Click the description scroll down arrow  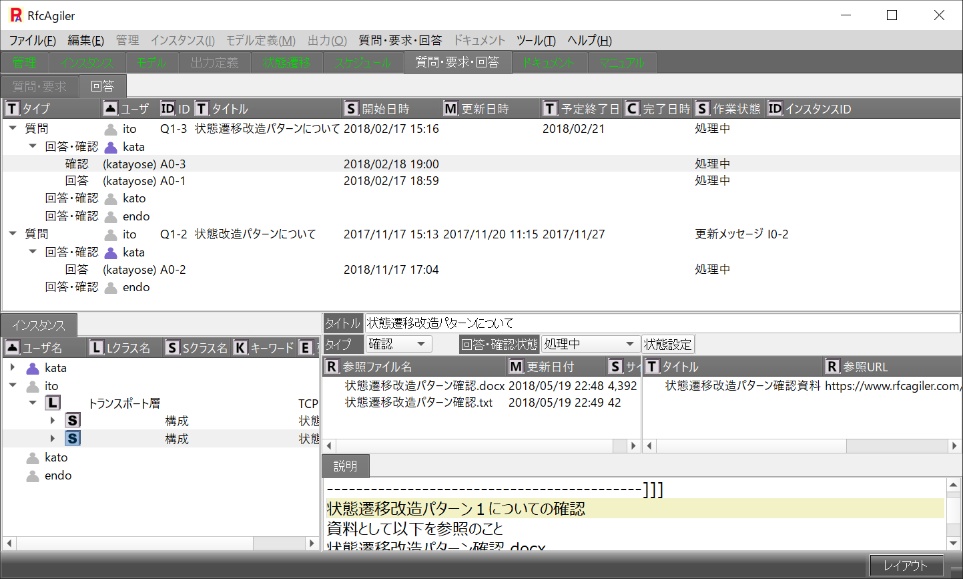(953, 543)
